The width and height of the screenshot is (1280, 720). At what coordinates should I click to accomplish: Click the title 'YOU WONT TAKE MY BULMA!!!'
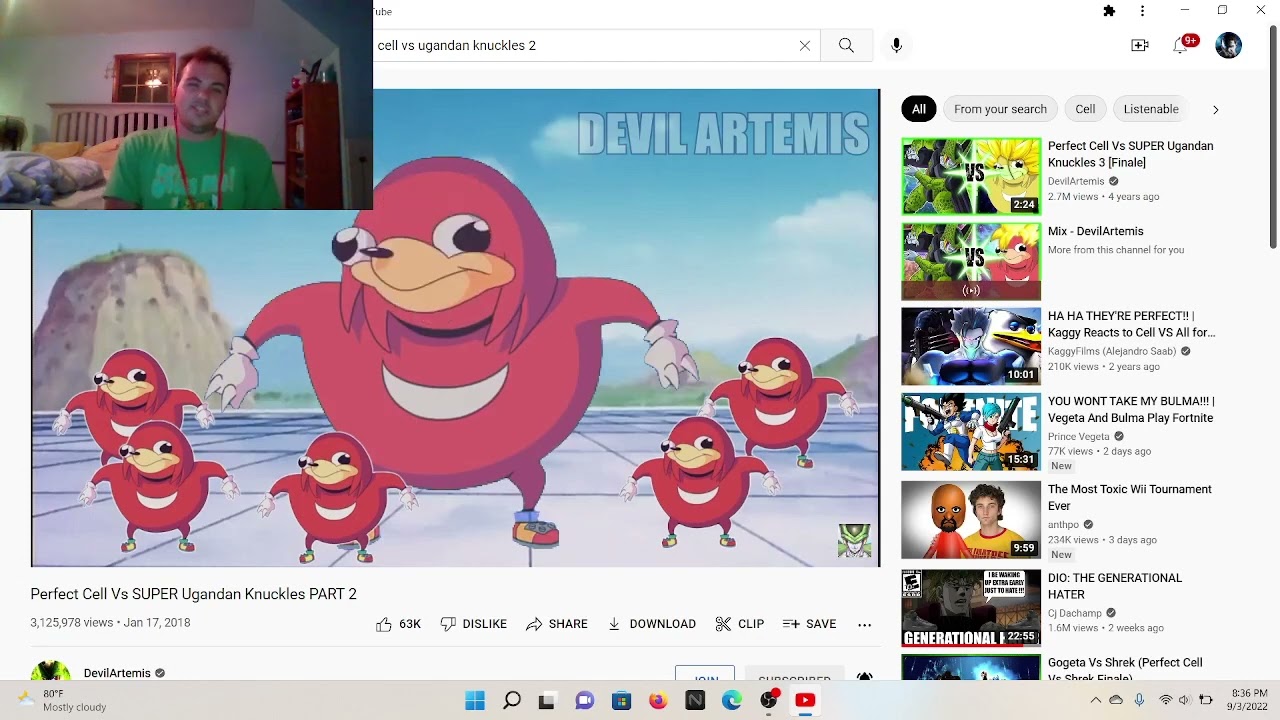pyautogui.click(x=1131, y=410)
